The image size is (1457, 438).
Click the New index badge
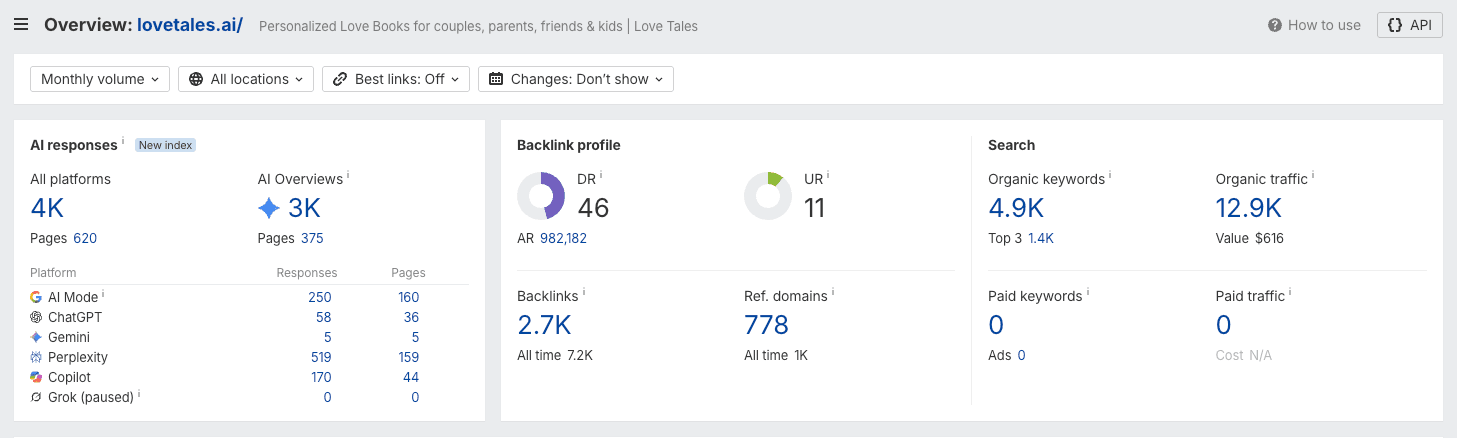tap(165, 145)
